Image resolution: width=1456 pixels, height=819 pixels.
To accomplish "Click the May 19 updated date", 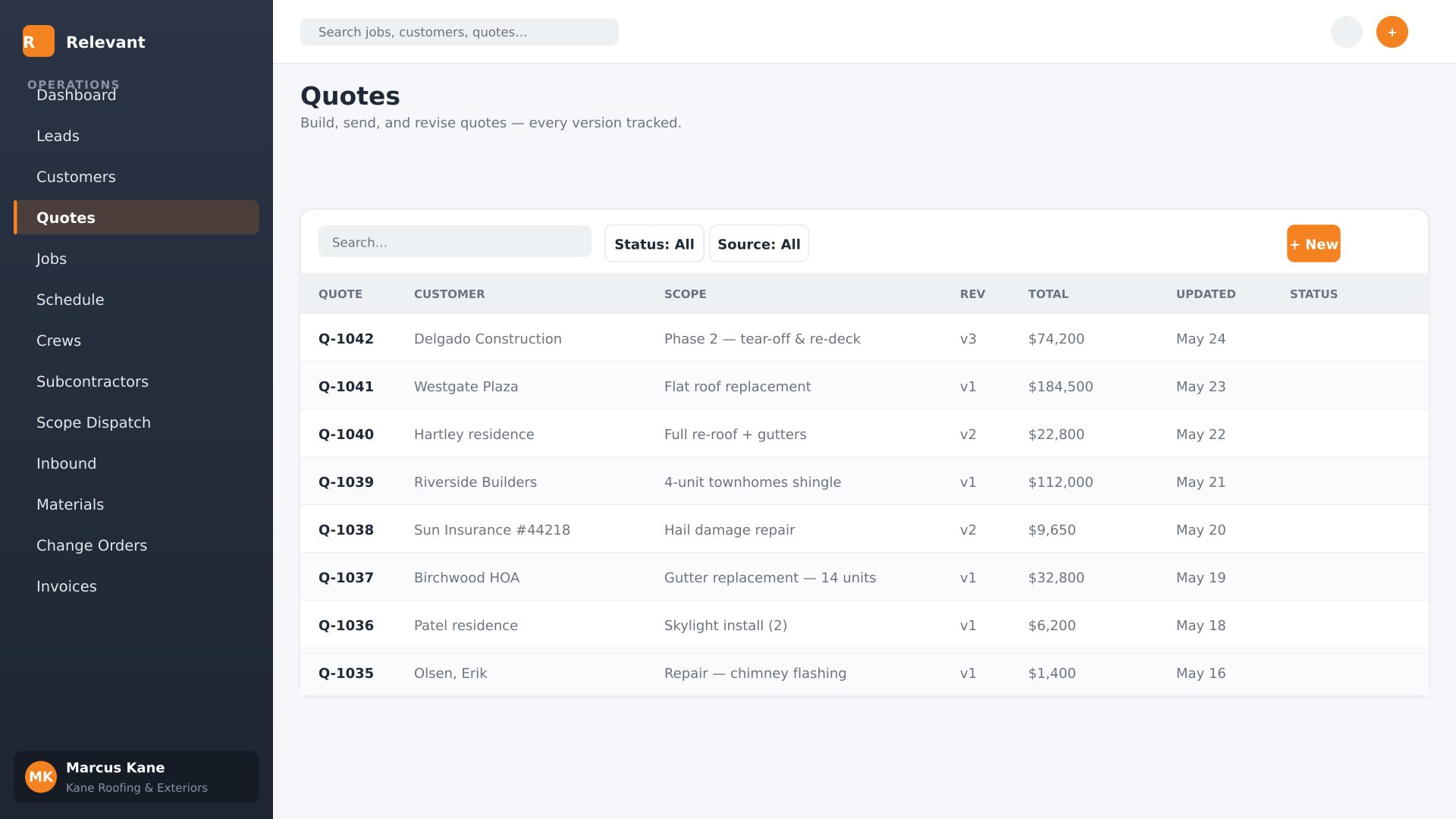I will click(x=1200, y=578).
